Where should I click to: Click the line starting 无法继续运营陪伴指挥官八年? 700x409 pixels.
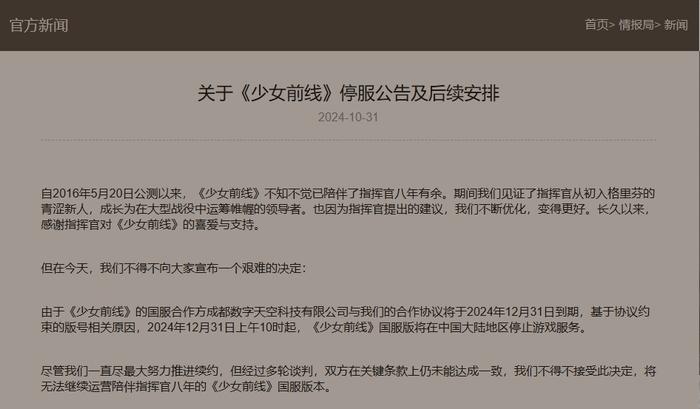tap(187, 386)
